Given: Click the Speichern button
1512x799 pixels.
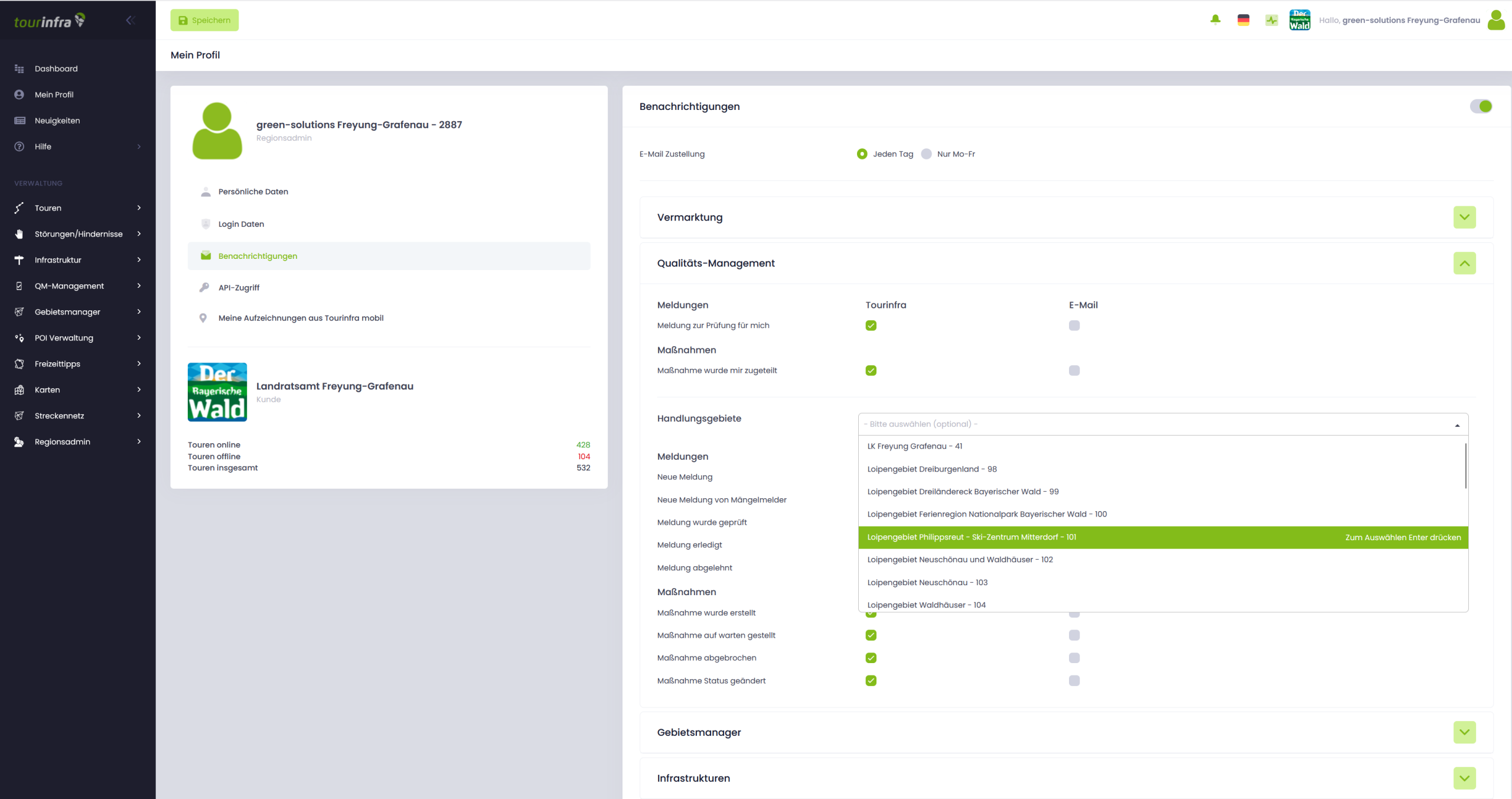Looking at the screenshot, I should click(x=204, y=20).
